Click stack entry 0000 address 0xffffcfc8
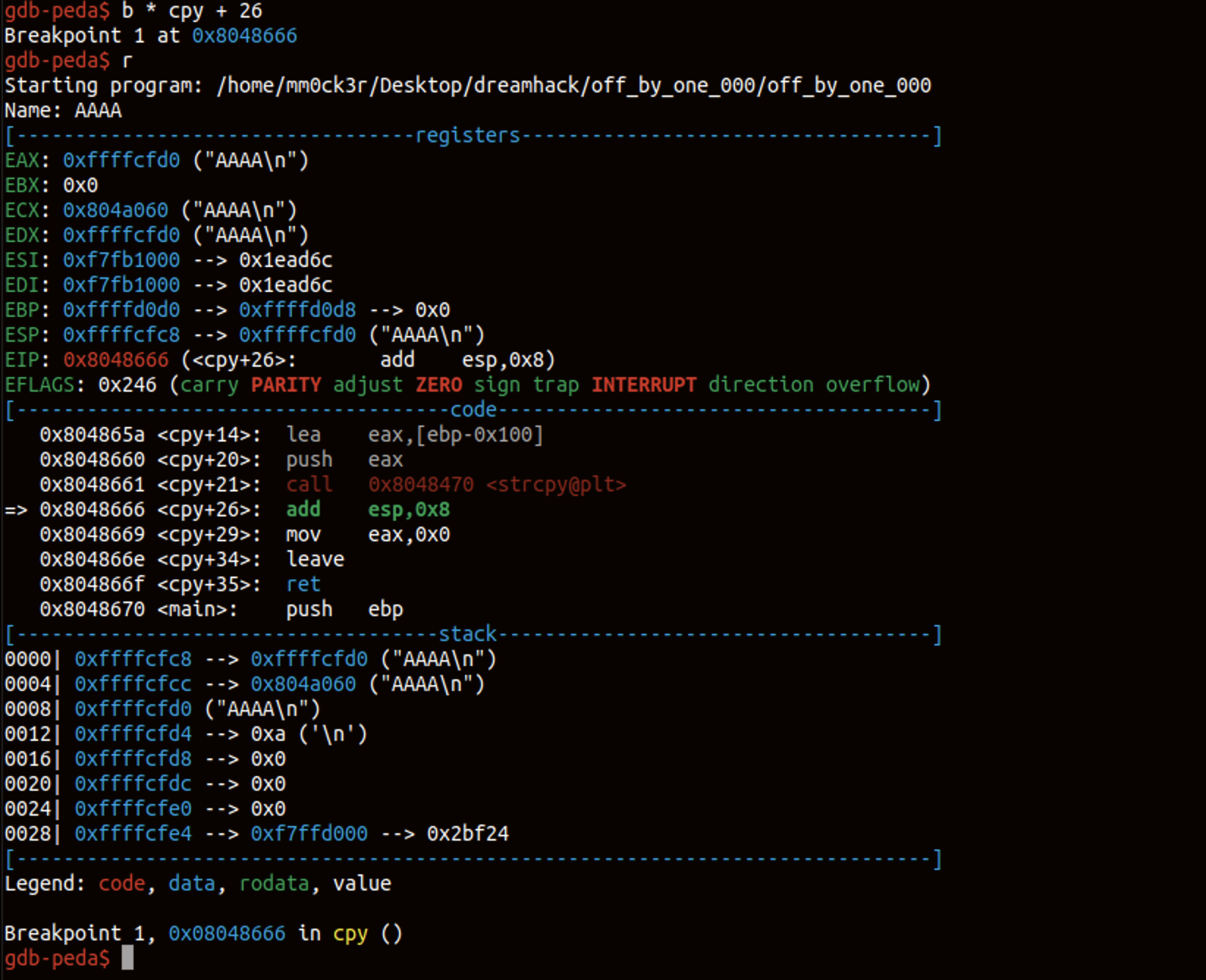Screen dimensions: 1206x980 pyautogui.click(x=133, y=659)
